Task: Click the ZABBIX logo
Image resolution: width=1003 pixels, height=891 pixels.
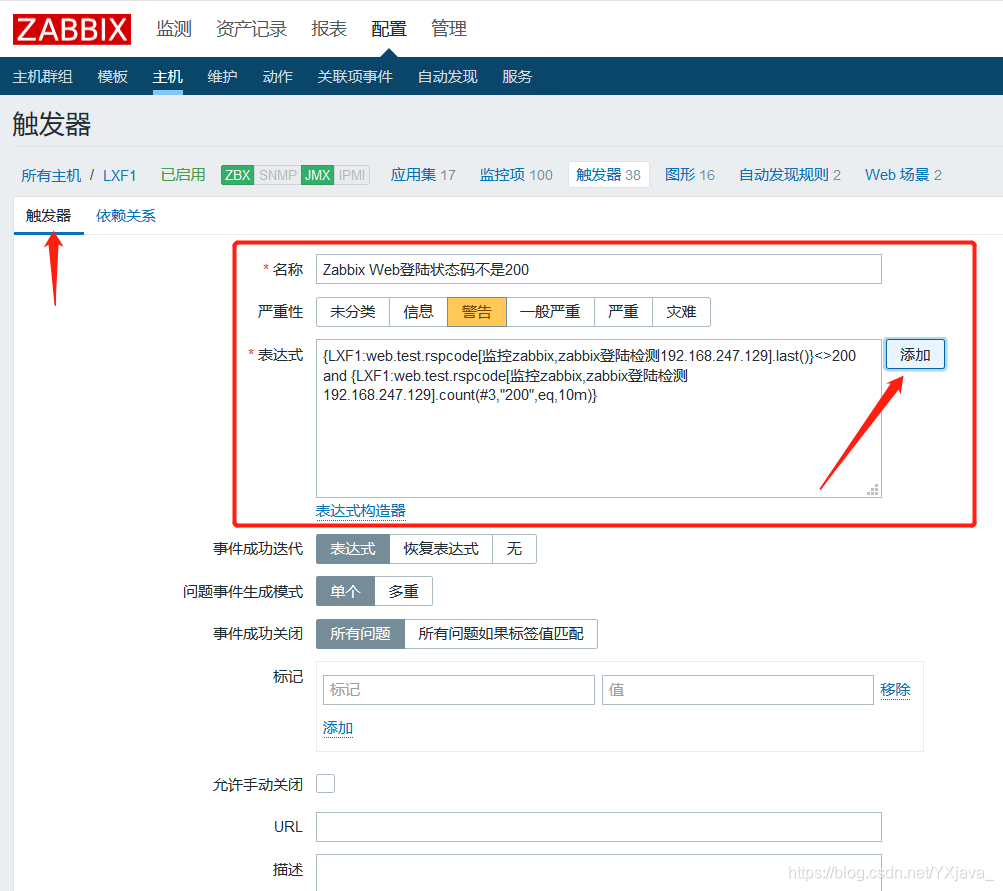Action: tap(72, 29)
